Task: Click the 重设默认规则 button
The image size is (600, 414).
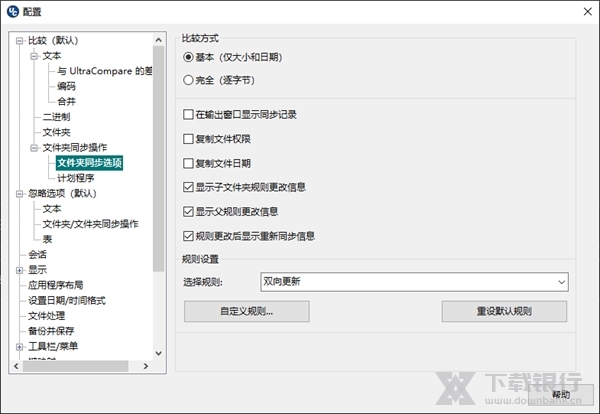Action: (x=504, y=311)
